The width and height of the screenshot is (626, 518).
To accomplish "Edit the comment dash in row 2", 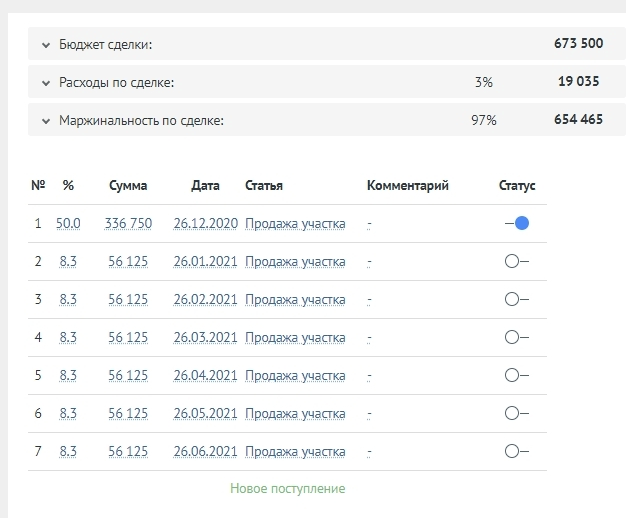I will click(x=369, y=261).
